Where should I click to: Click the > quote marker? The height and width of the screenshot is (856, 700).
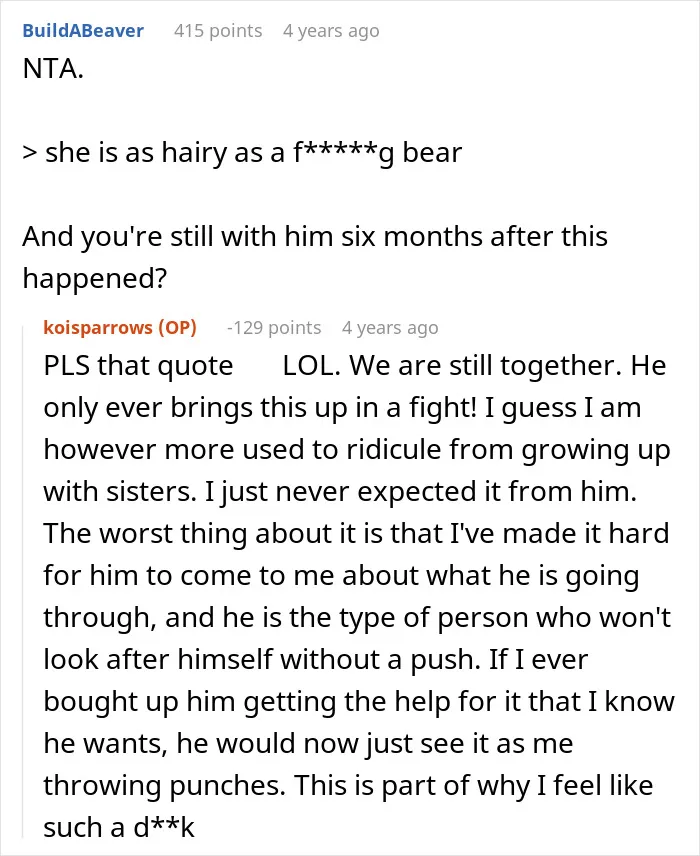pyautogui.click(x=29, y=153)
